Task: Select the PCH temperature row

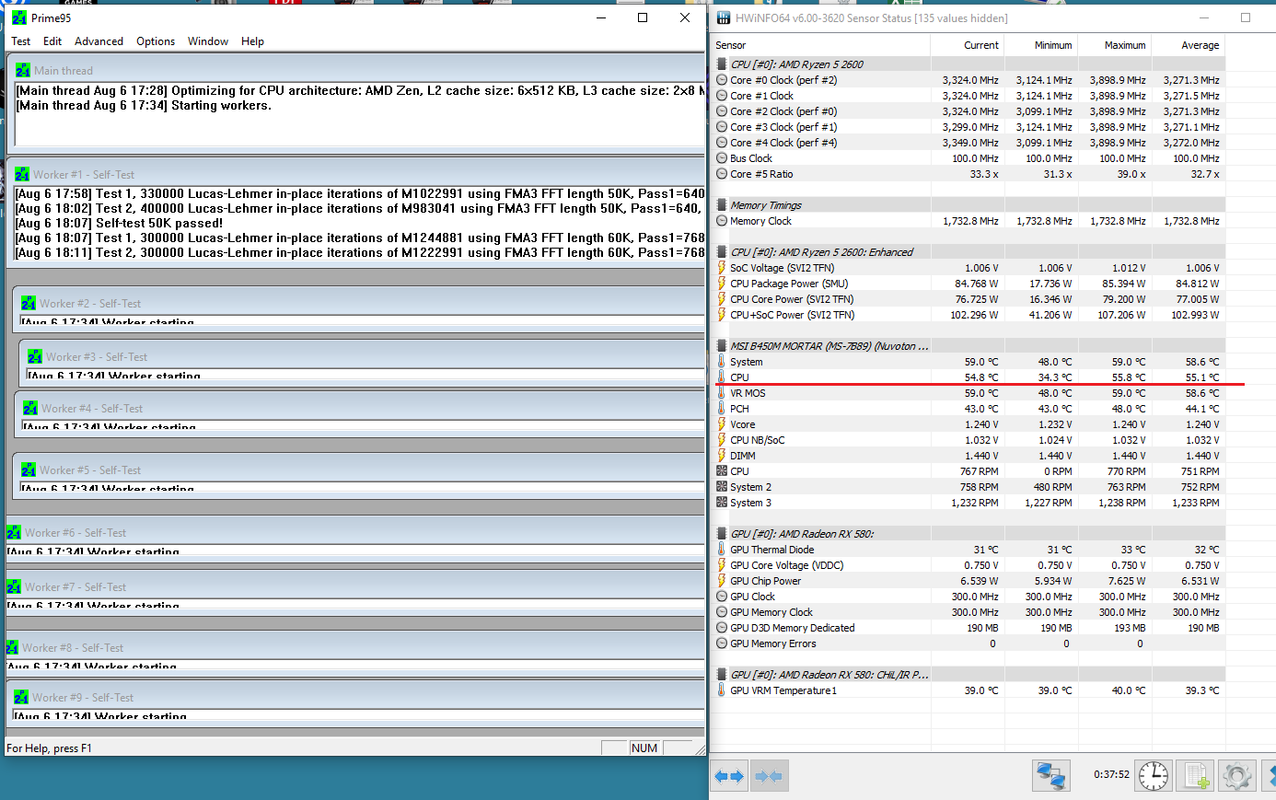Action: pyautogui.click(x=968, y=409)
